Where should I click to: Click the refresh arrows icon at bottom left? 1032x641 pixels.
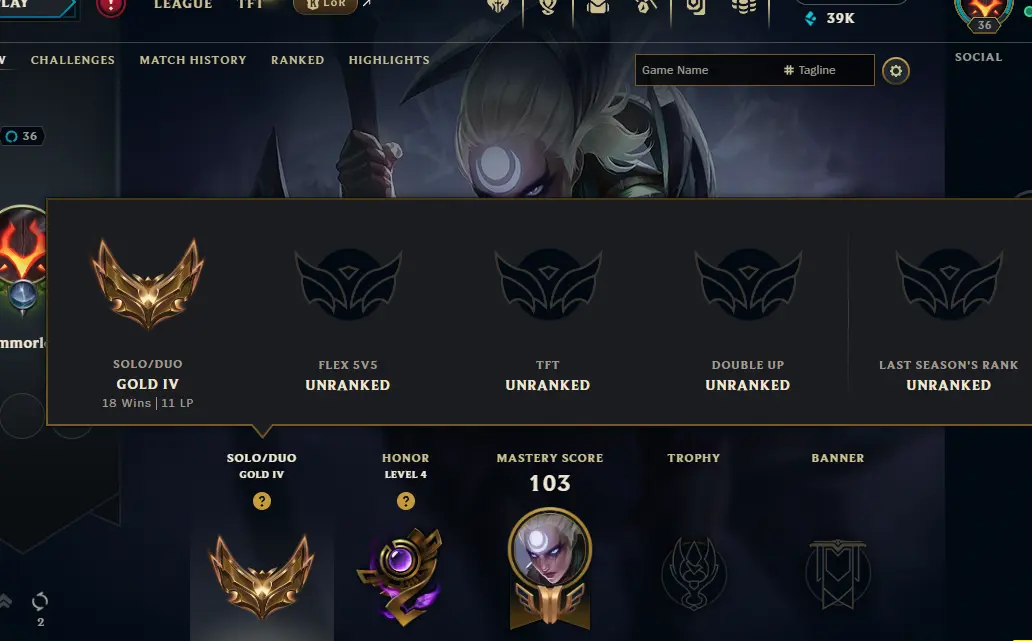pyautogui.click(x=40, y=602)
